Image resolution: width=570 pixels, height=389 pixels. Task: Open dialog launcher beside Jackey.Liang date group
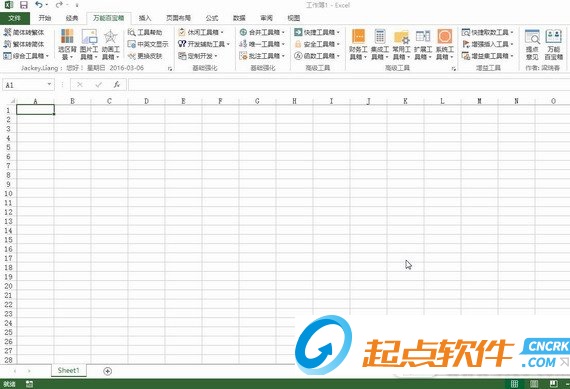(x=170, y=68)
